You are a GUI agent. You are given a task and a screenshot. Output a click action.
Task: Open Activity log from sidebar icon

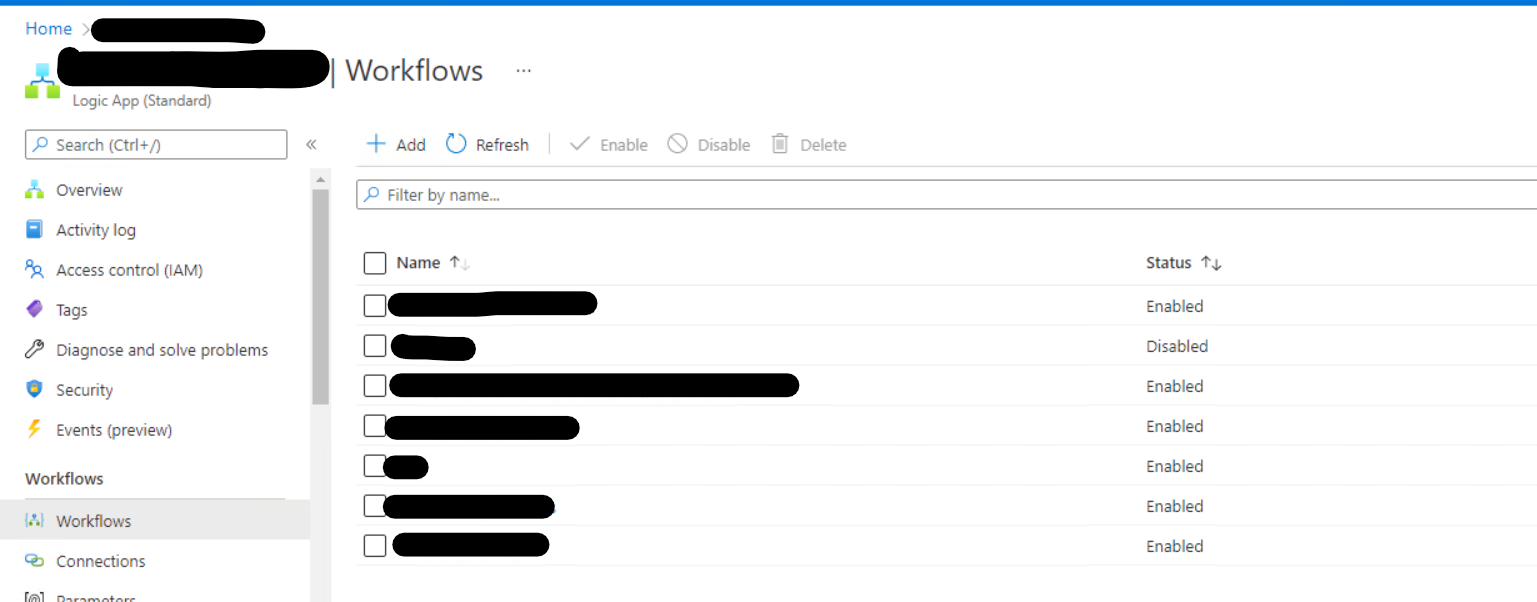(35, 230)
